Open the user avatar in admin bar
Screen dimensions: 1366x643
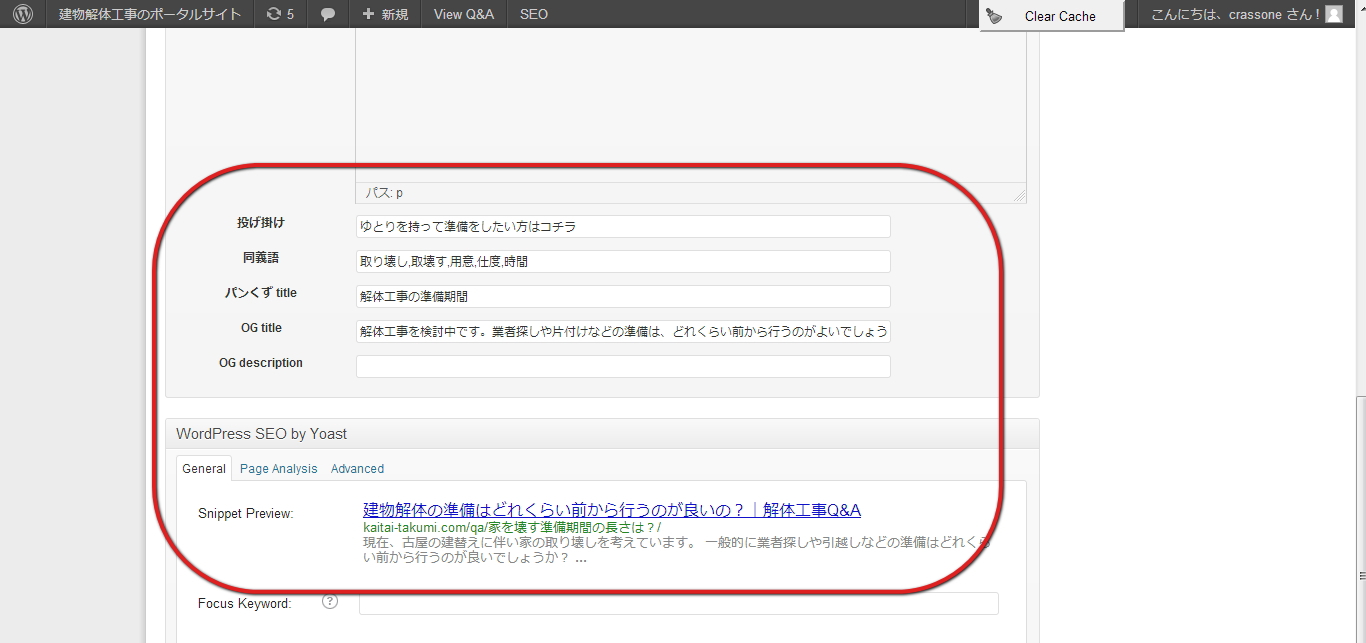coord(1334,14)
